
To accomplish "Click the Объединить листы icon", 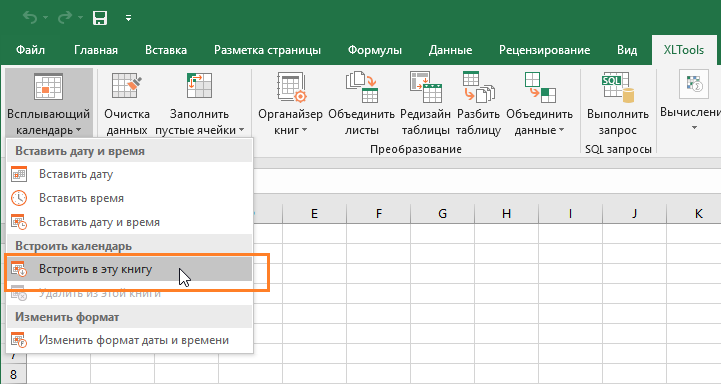I will pyautogui.click(x=361, y=86).
